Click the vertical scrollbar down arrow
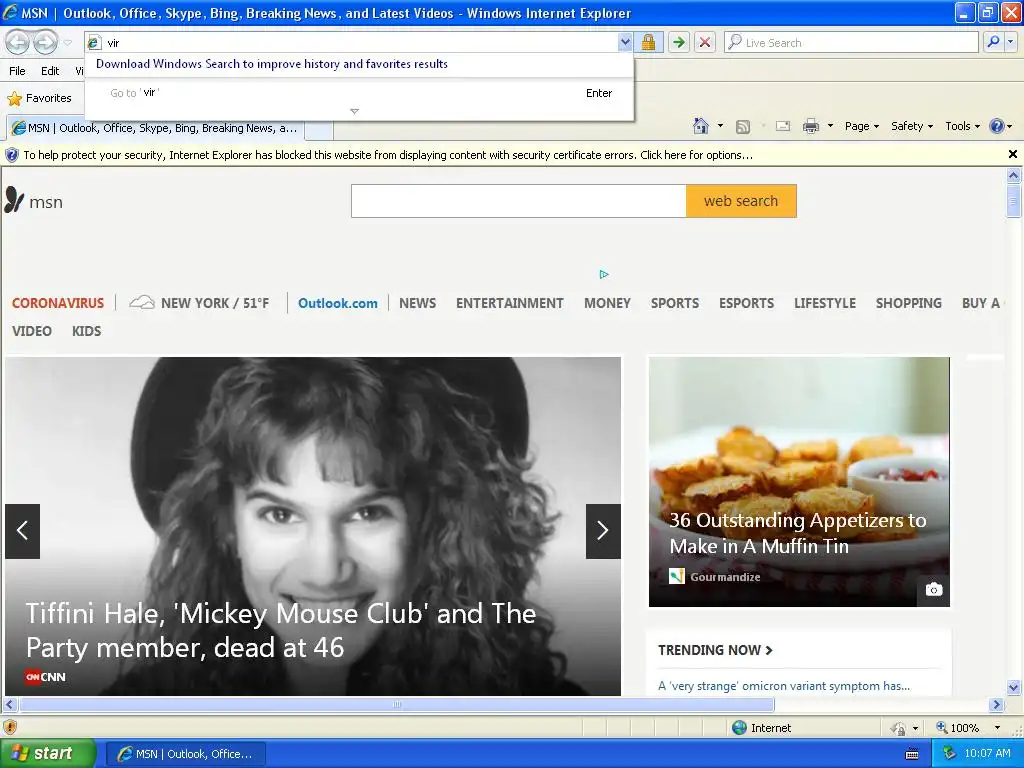 [x=1014, y=687]
